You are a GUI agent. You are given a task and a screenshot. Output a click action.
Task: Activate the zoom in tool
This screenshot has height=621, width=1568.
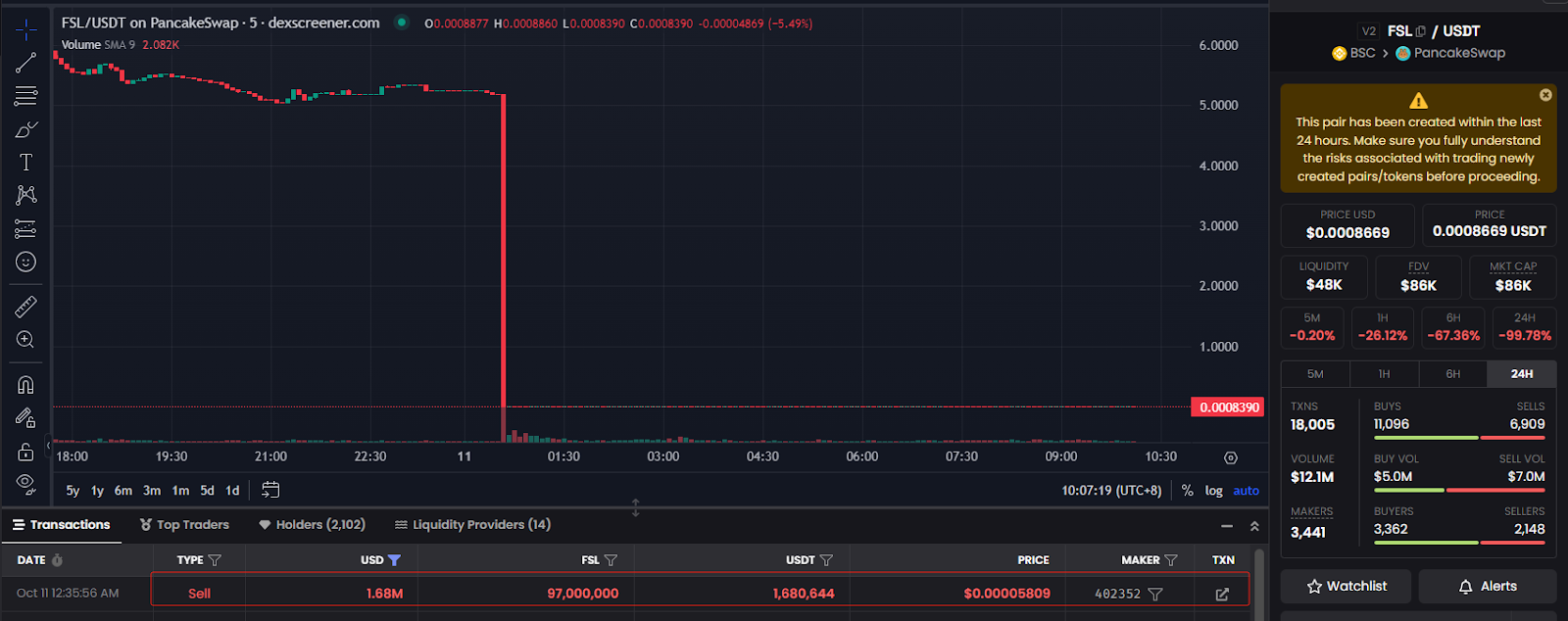[25, 340]
